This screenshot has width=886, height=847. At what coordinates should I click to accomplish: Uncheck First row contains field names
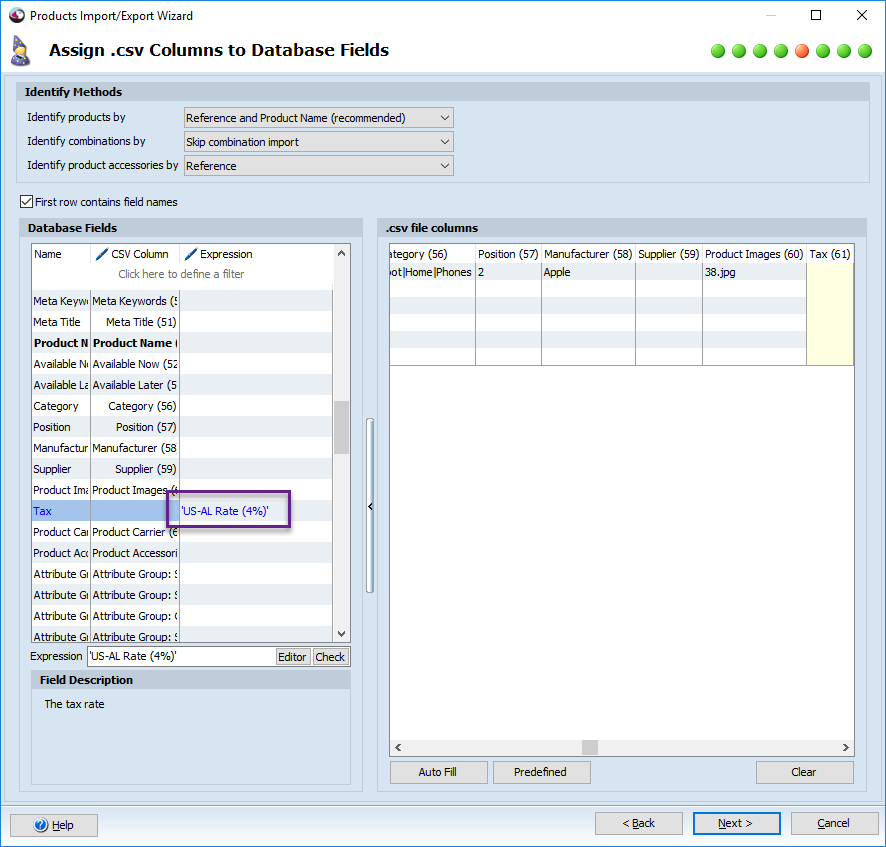click(x=27, y=202)
